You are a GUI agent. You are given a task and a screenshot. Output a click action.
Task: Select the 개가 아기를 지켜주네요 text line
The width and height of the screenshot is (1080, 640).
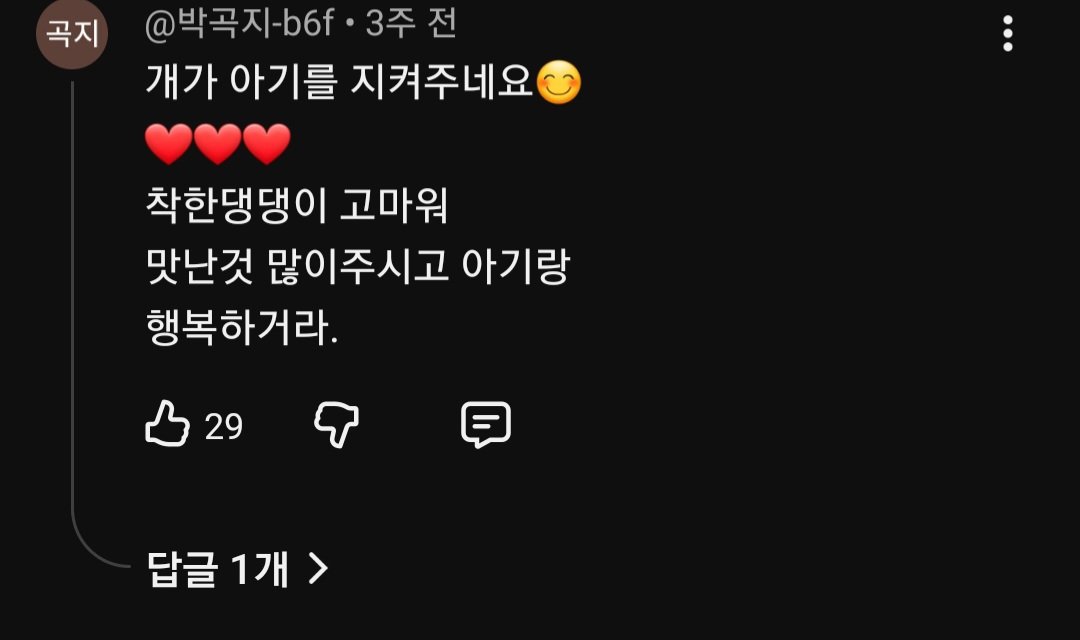pos(340,81)
